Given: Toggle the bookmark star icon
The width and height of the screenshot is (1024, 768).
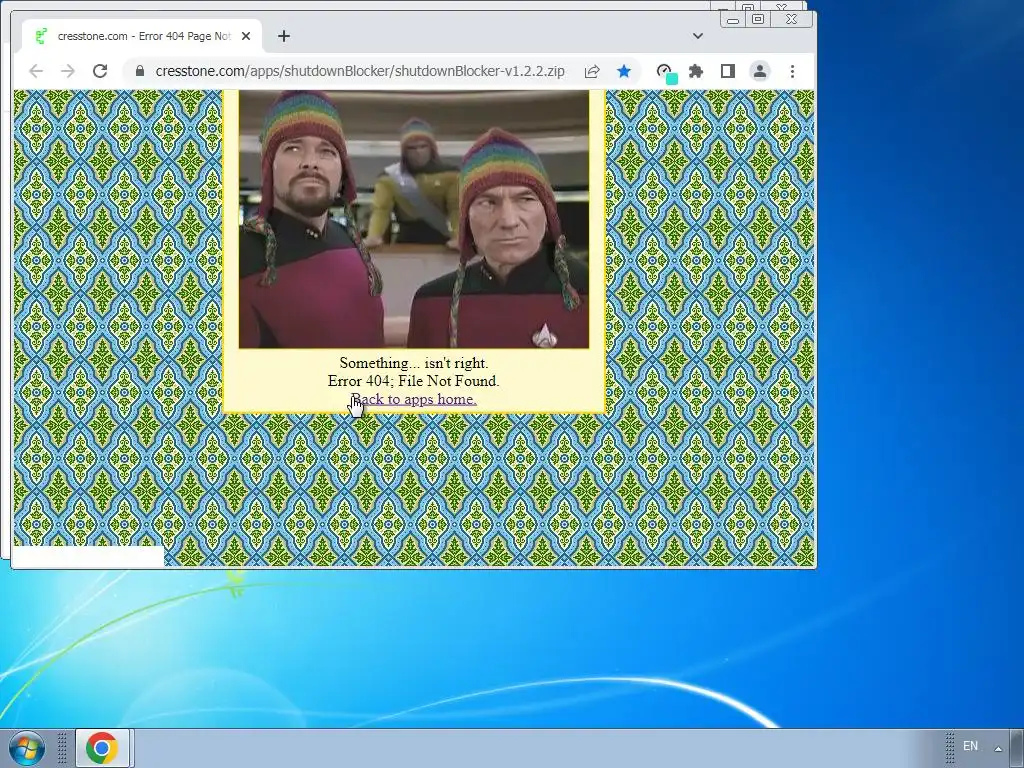Looking at the screenshot, I should coord(624,71).
